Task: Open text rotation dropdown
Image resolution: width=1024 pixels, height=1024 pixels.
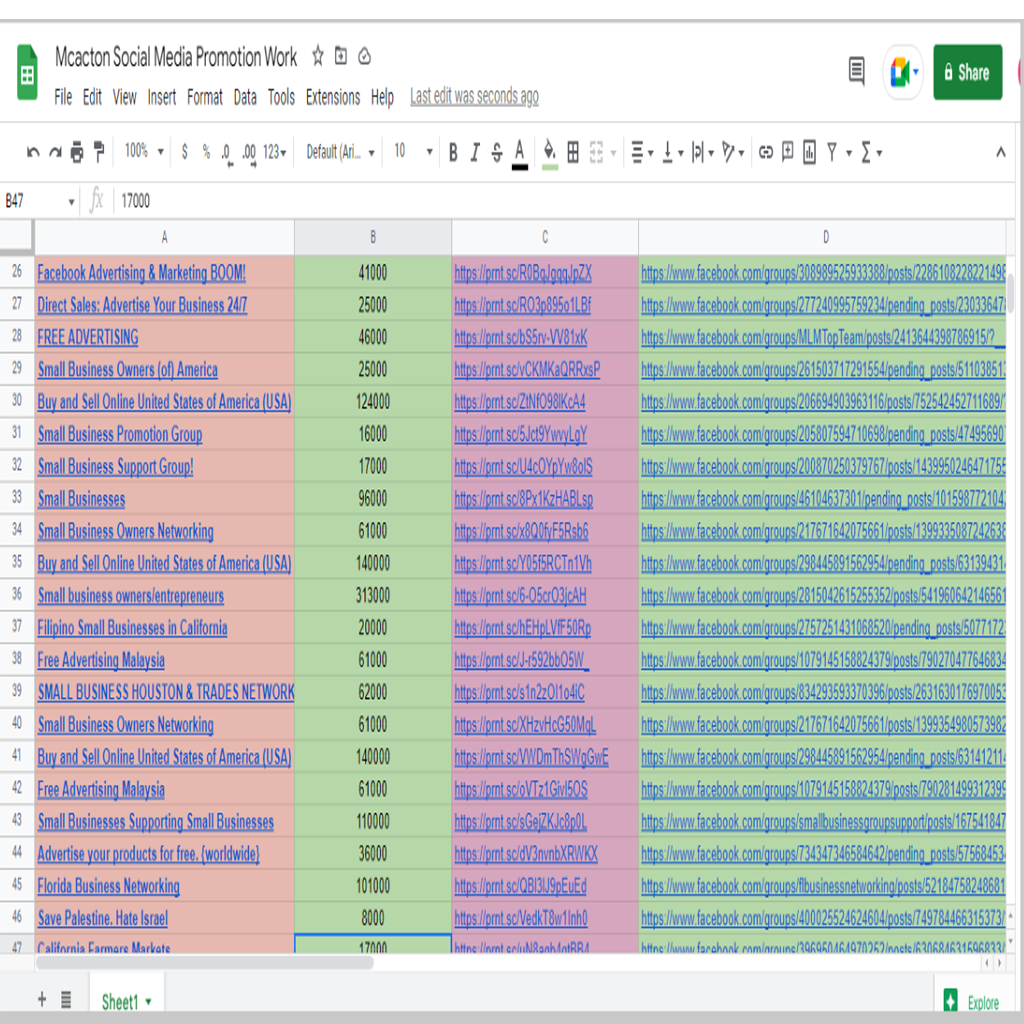Action: point(733,153)
